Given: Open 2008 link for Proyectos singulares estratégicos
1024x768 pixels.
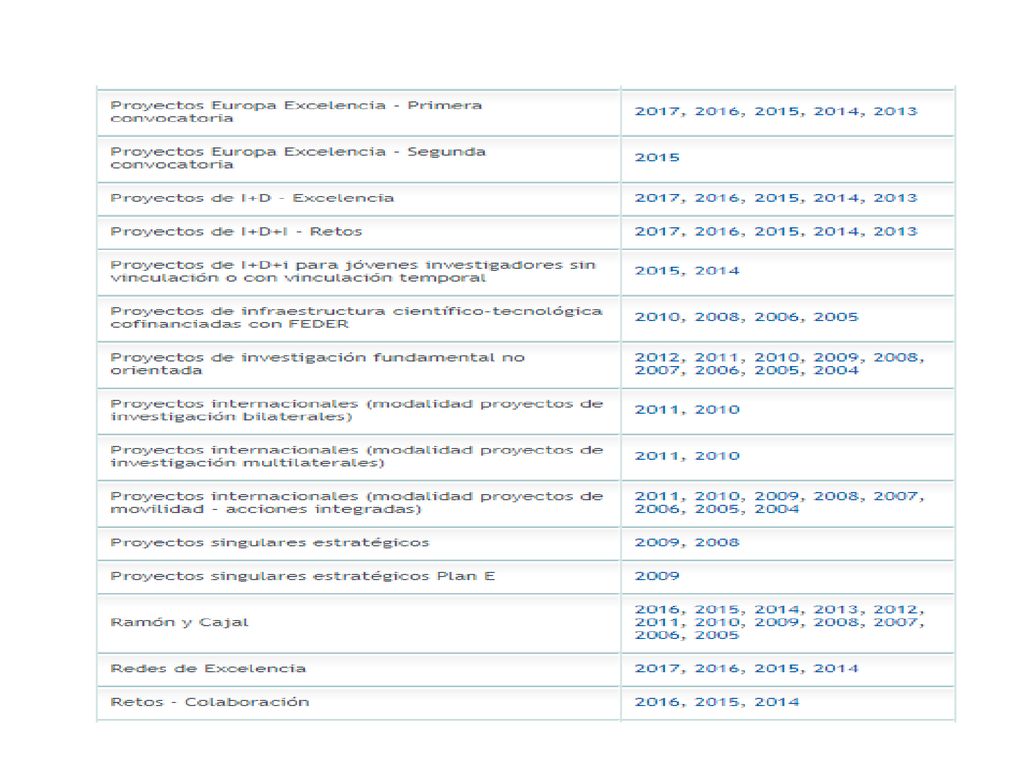Looking at the screenshot, I should pyautogui.click(x=717, y=543).
